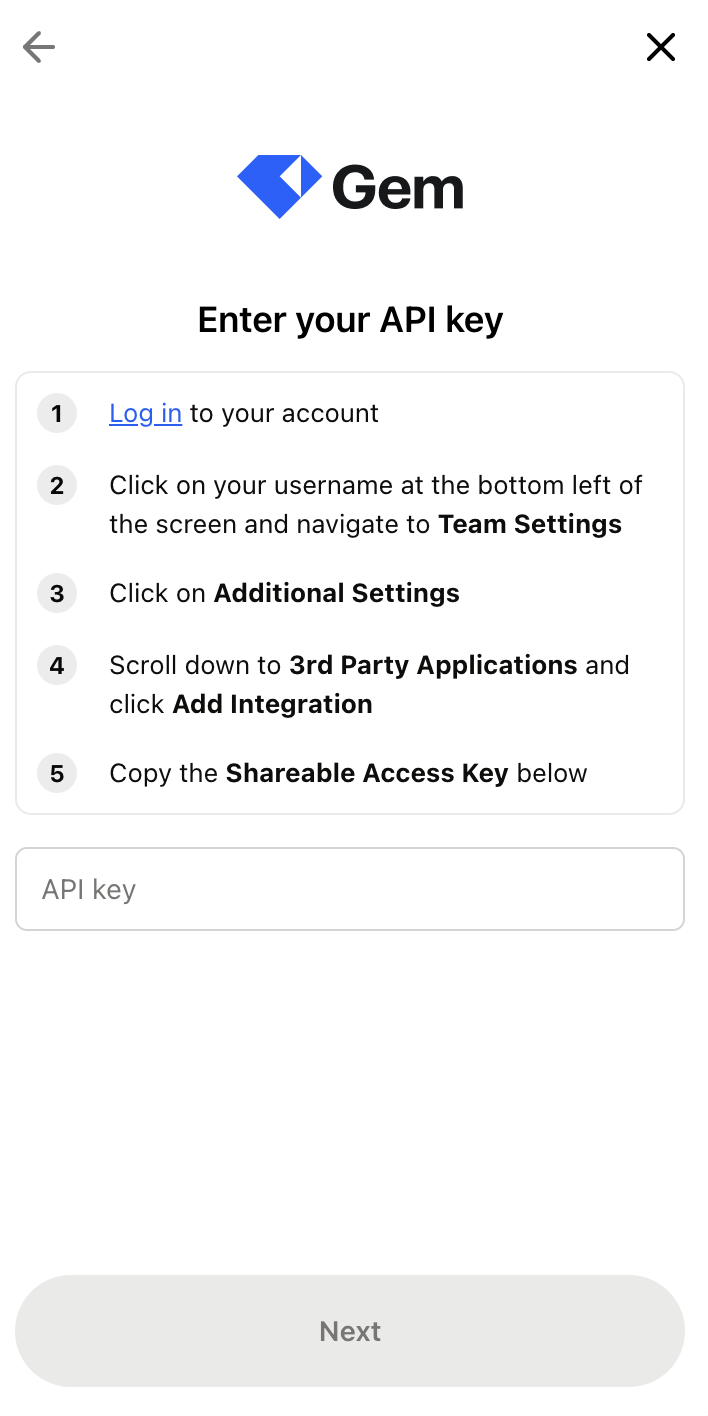708x1416 pixels.
Task: Focus the API key input field
Action: (350, 889)
